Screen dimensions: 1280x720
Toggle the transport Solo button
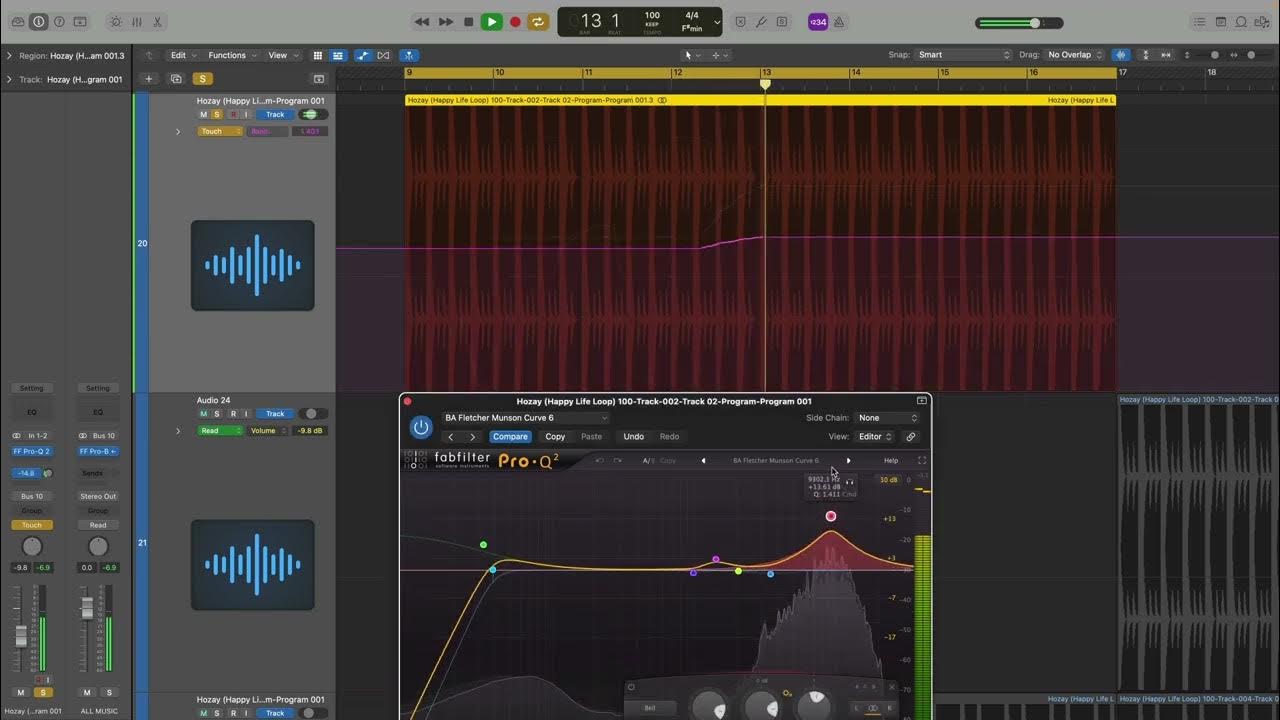[782, 22]
